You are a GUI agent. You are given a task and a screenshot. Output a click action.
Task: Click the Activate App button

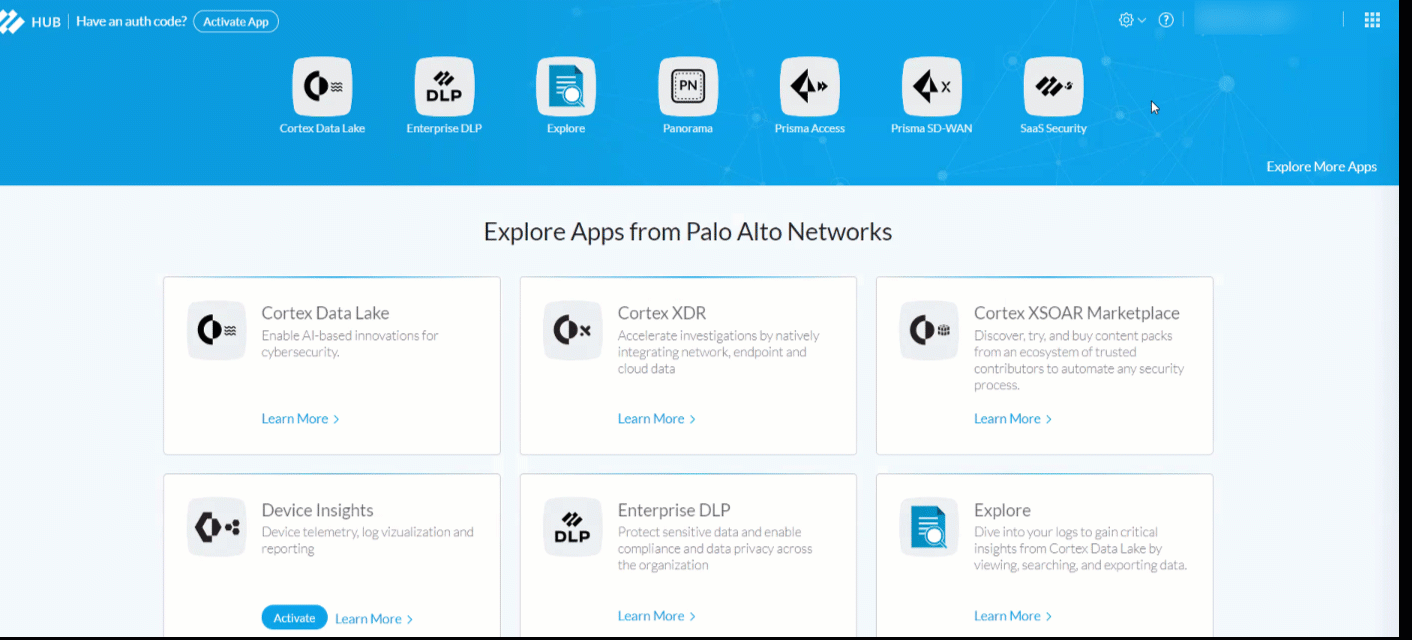coord(236,22)
